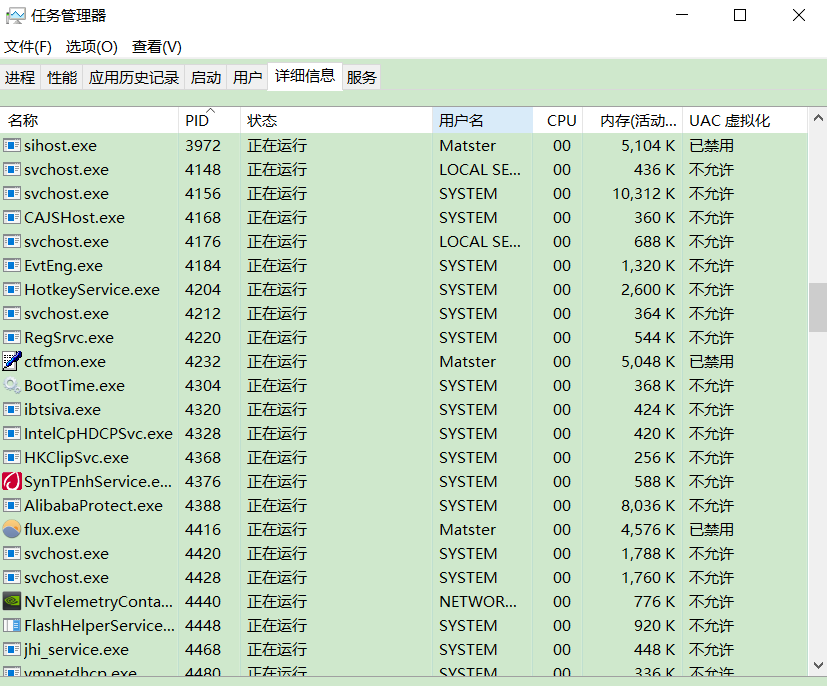Click the RegSrvc.exe process icon
Screen dimensions: 827x686
pos(12,337)
